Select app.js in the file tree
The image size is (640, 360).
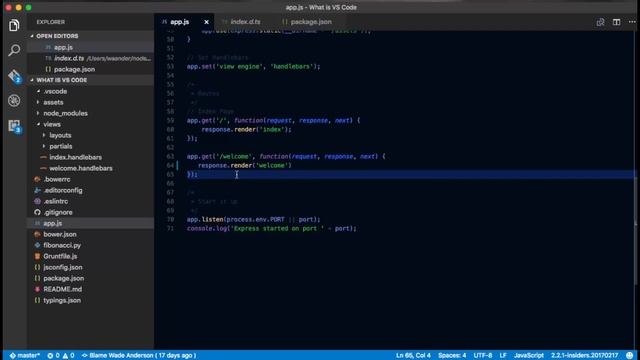tap(91, 223)
